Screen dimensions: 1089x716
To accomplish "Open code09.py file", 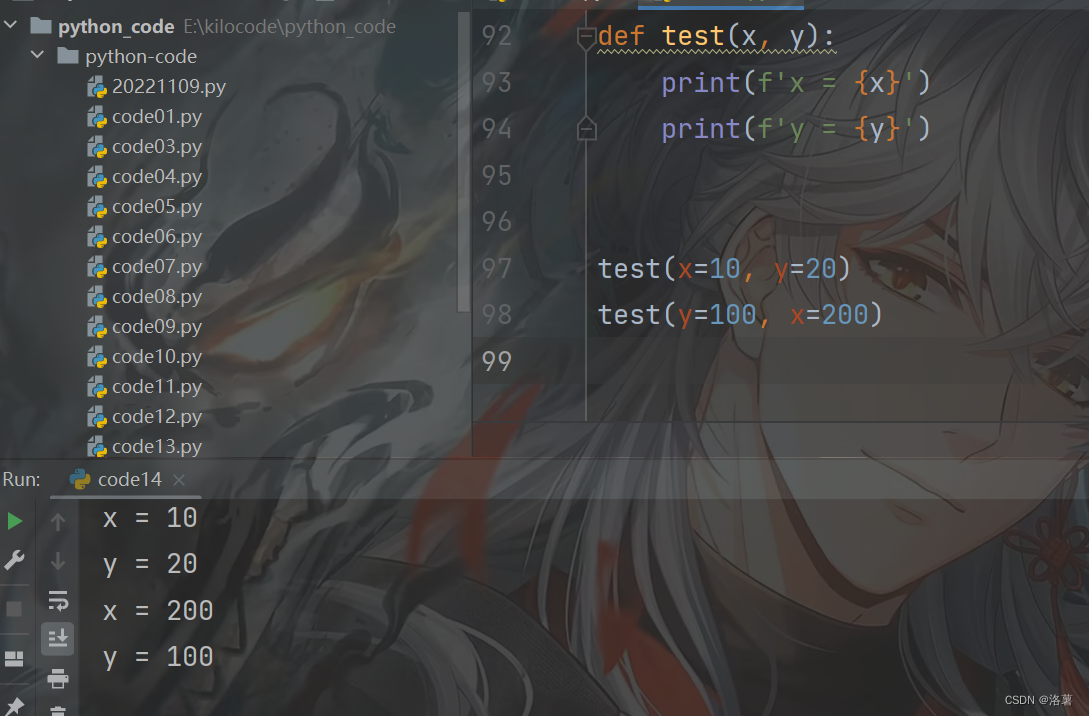I will click(144, 326).
